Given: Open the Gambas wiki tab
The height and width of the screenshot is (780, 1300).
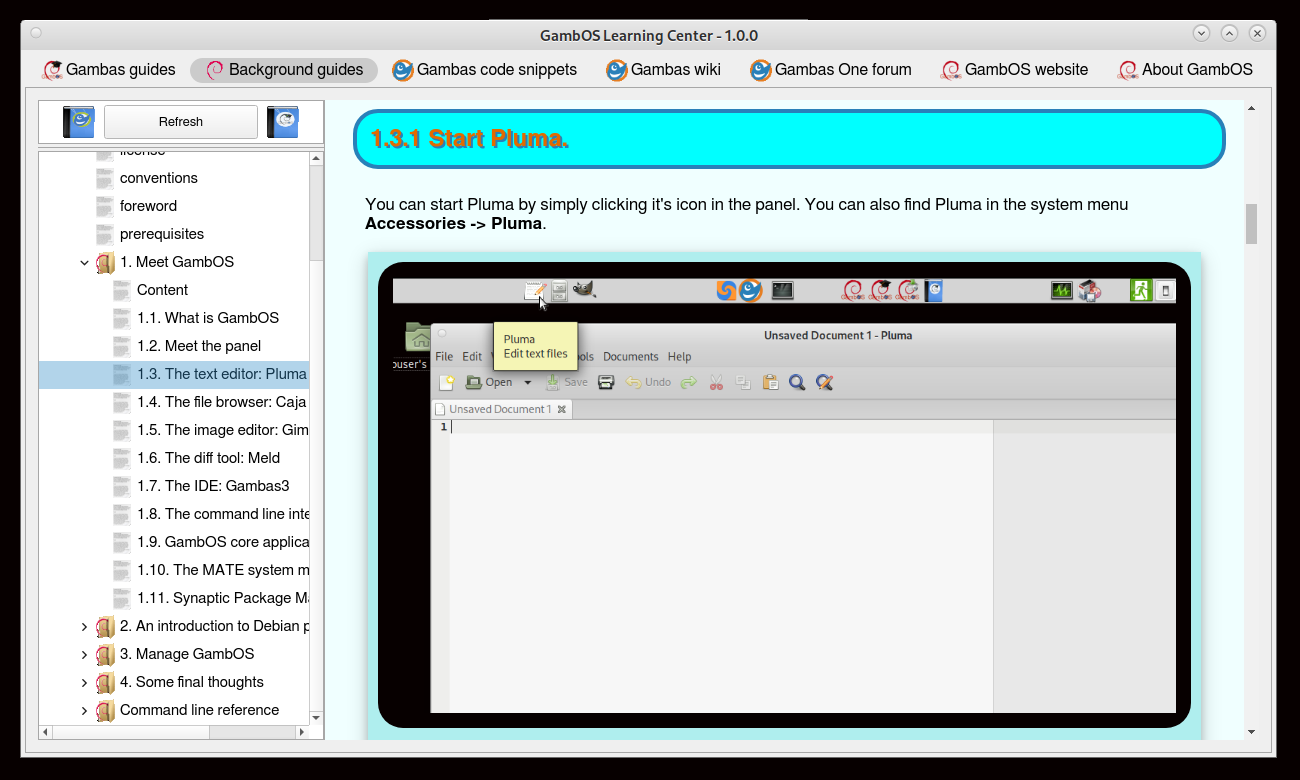Looking at the screenshot, I should point(663,70).
